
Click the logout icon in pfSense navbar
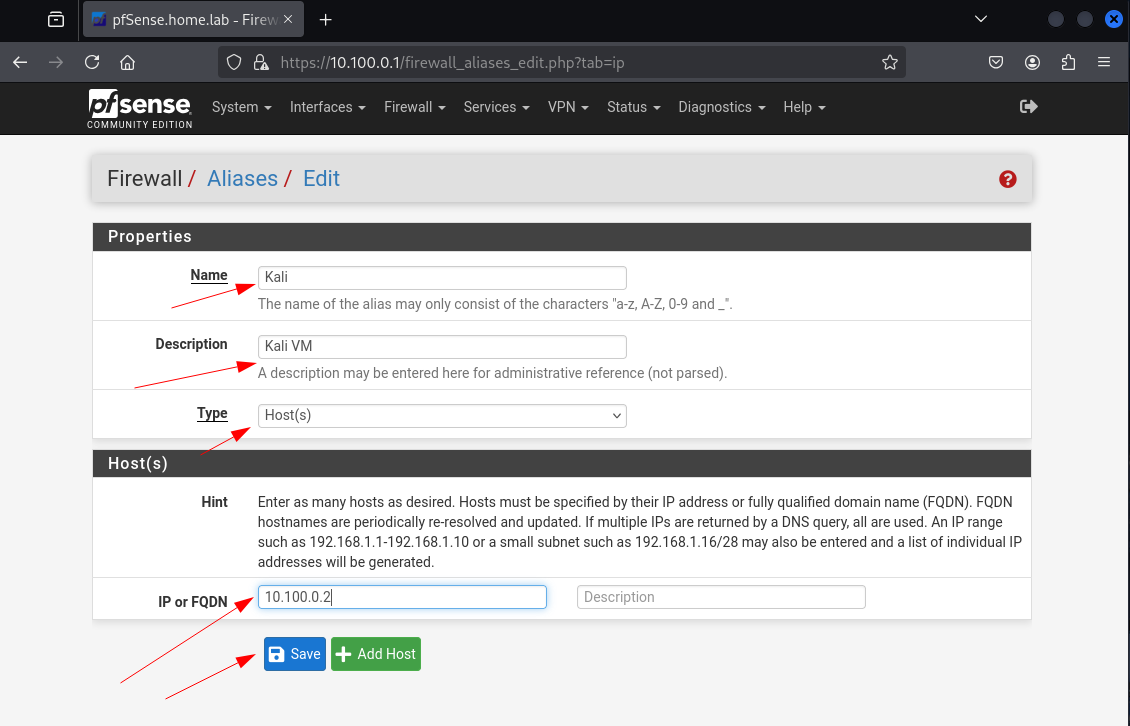(x=1028, y=107)
